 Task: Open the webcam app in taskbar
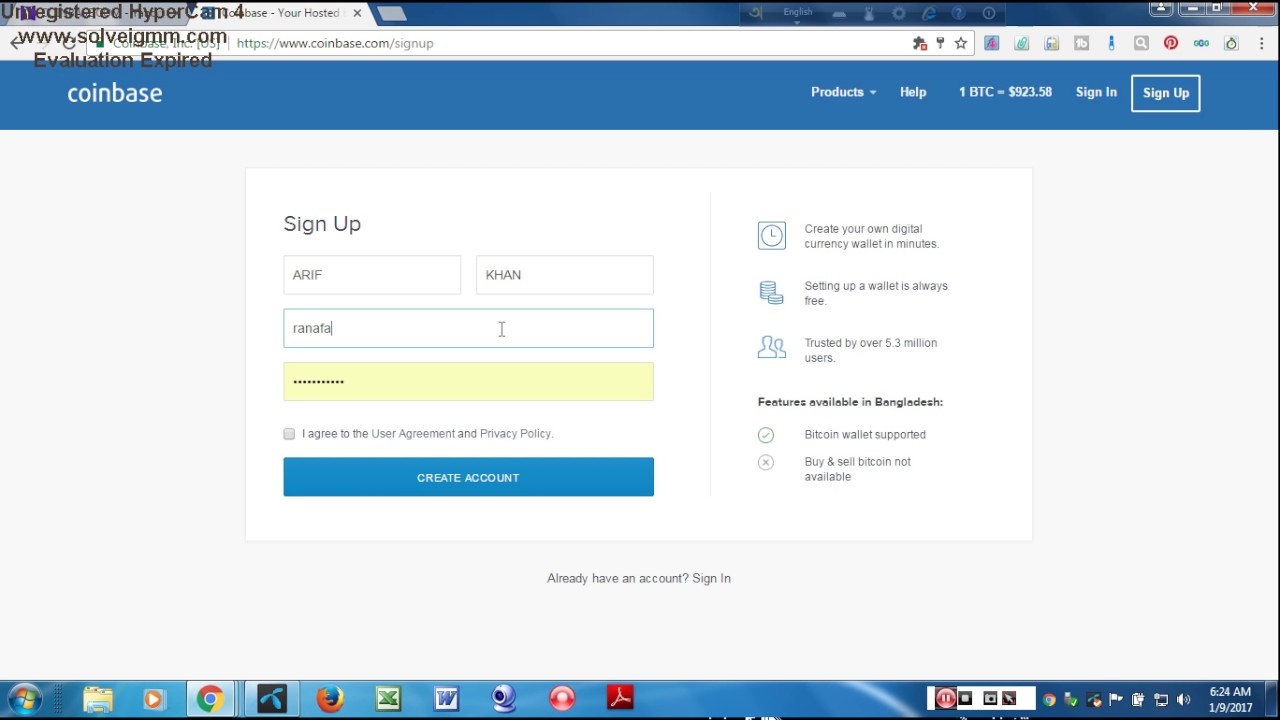[504, 699]
